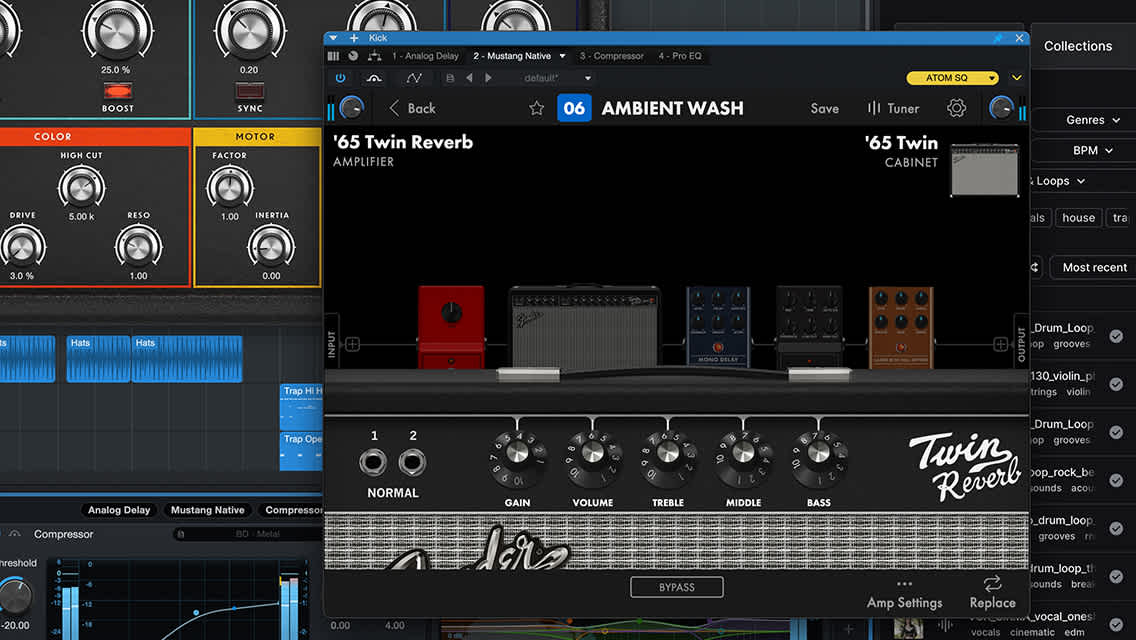Viewport: 1136px width, 640px height.
Task: Favorite the Ambient Wash preset star
Action: click(x=536, y=108)
